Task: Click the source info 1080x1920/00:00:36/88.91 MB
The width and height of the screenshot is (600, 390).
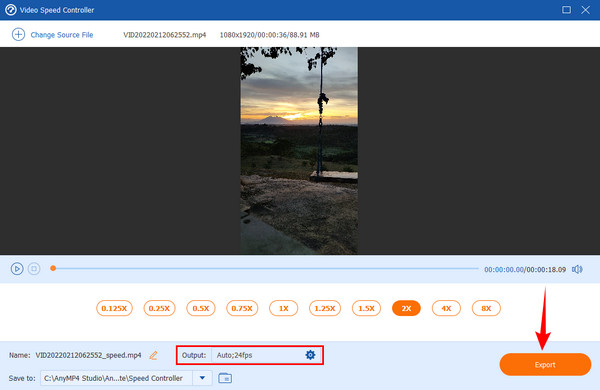Action: click(x=269, y=35)
